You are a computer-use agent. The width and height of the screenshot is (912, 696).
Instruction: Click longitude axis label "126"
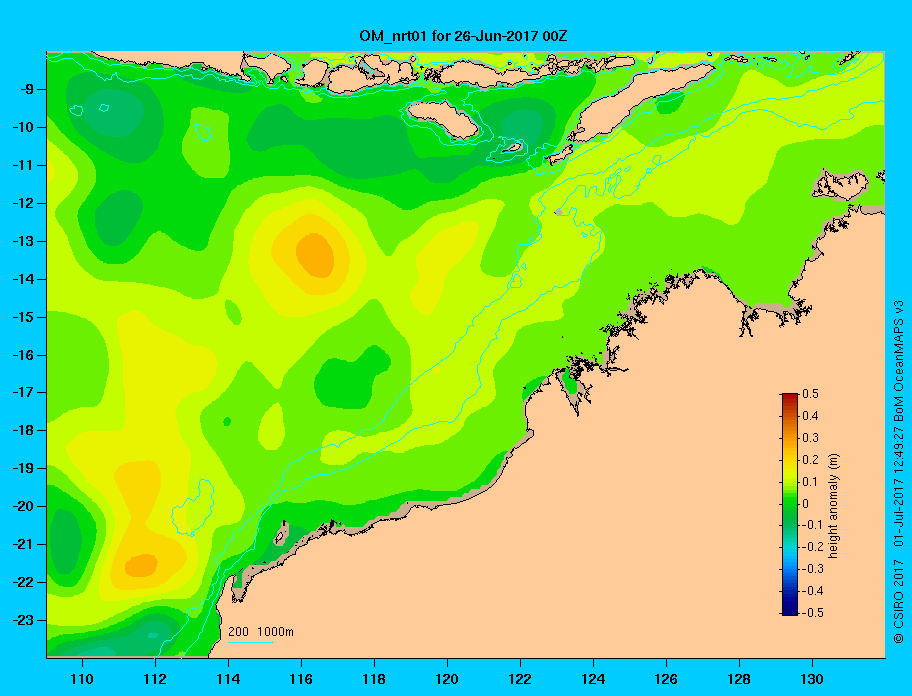666,679
